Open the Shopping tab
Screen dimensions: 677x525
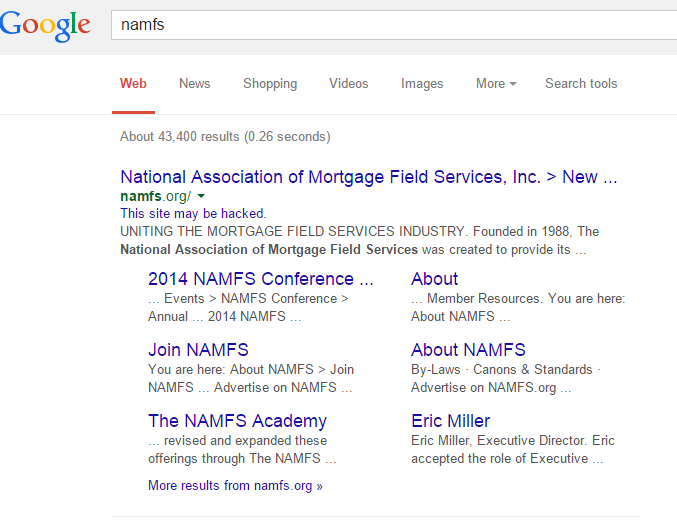point(270,83)
